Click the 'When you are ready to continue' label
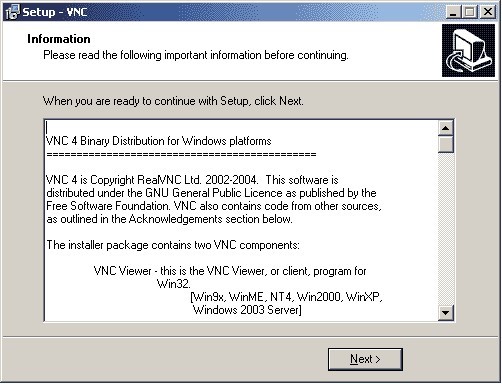Image resolution: width=502 pixels, height=384 pixels. coord(173,101)
